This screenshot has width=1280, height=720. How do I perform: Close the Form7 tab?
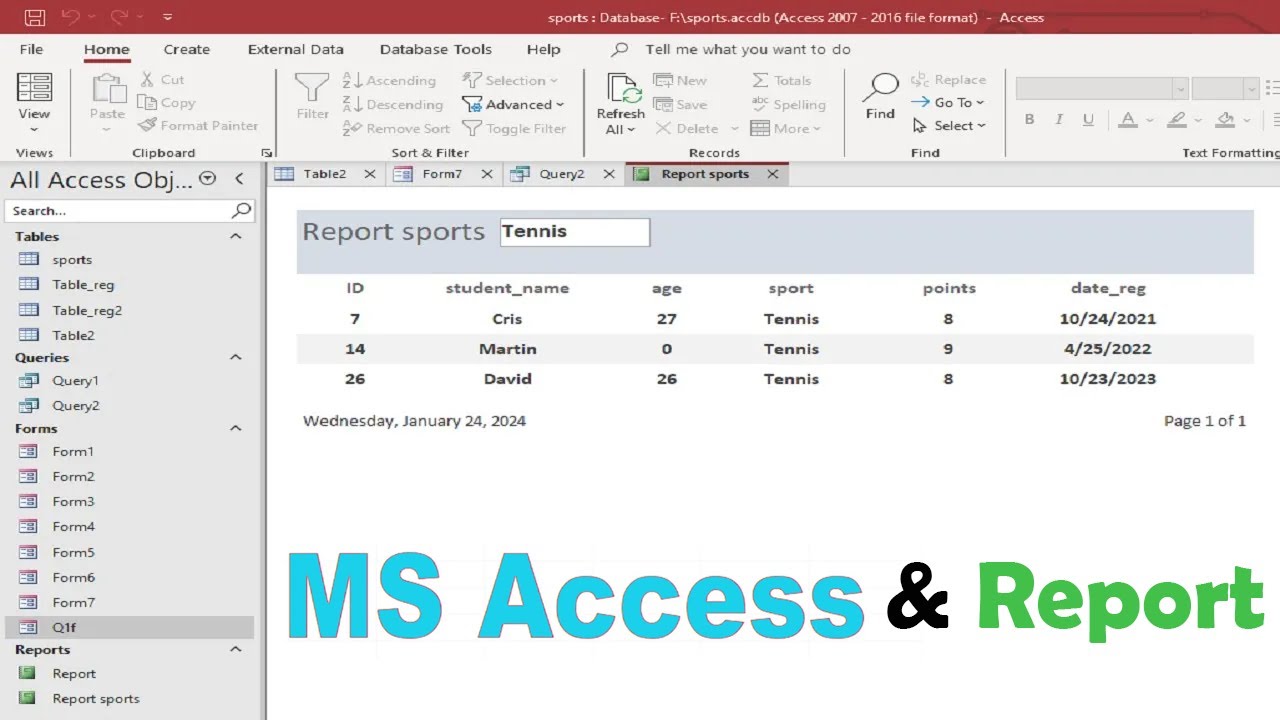point(487,174)
